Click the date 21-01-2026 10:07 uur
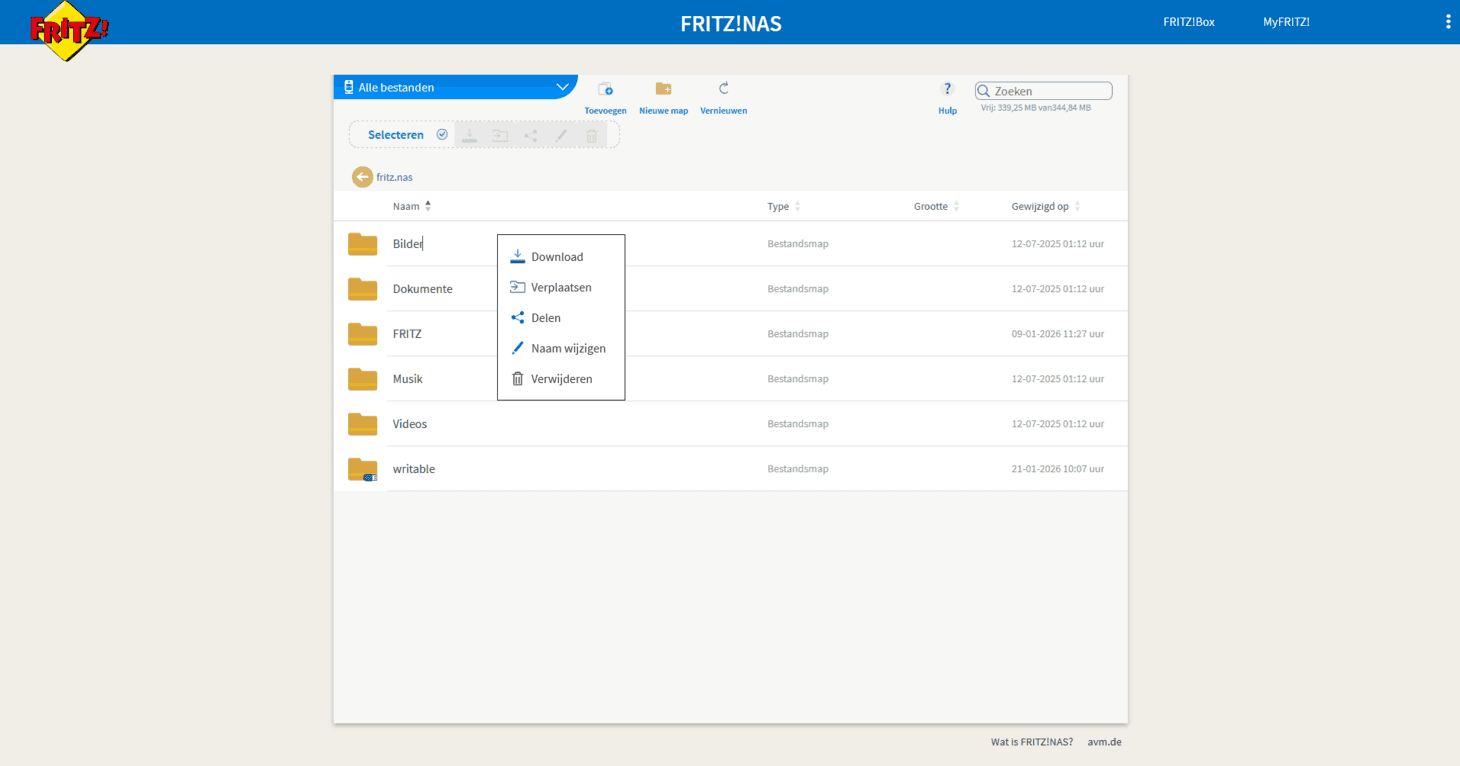This screenshot has height=766, width=1460. [1058, 469]
